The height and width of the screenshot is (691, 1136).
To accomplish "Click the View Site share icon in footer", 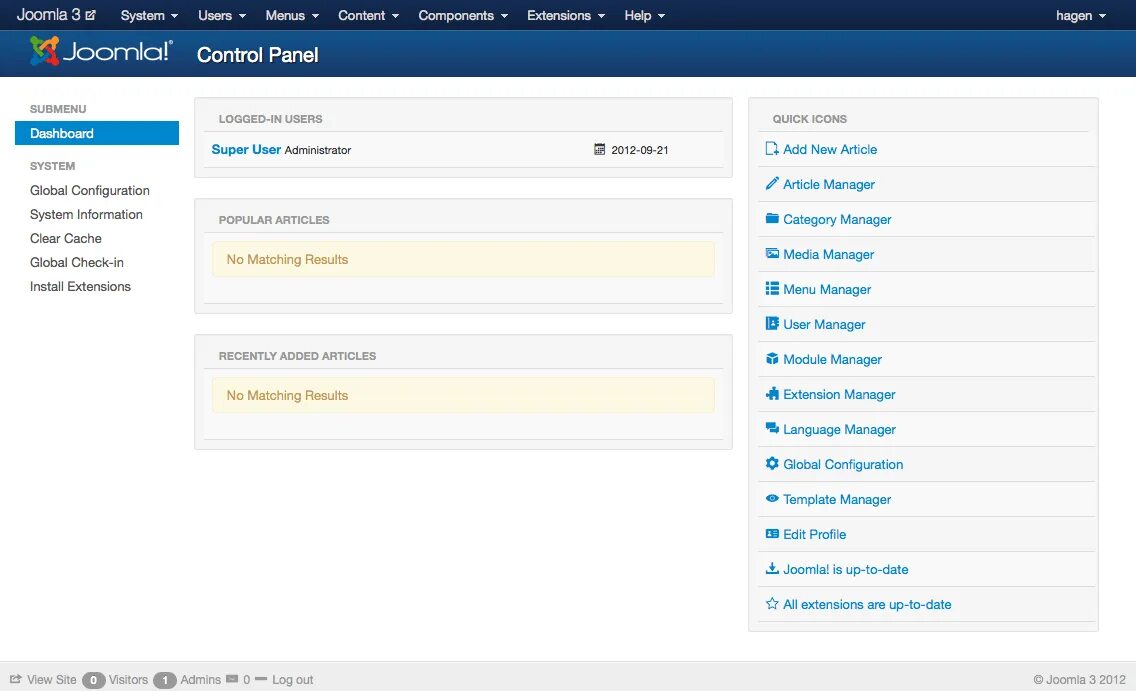I will tap(16, 679).
